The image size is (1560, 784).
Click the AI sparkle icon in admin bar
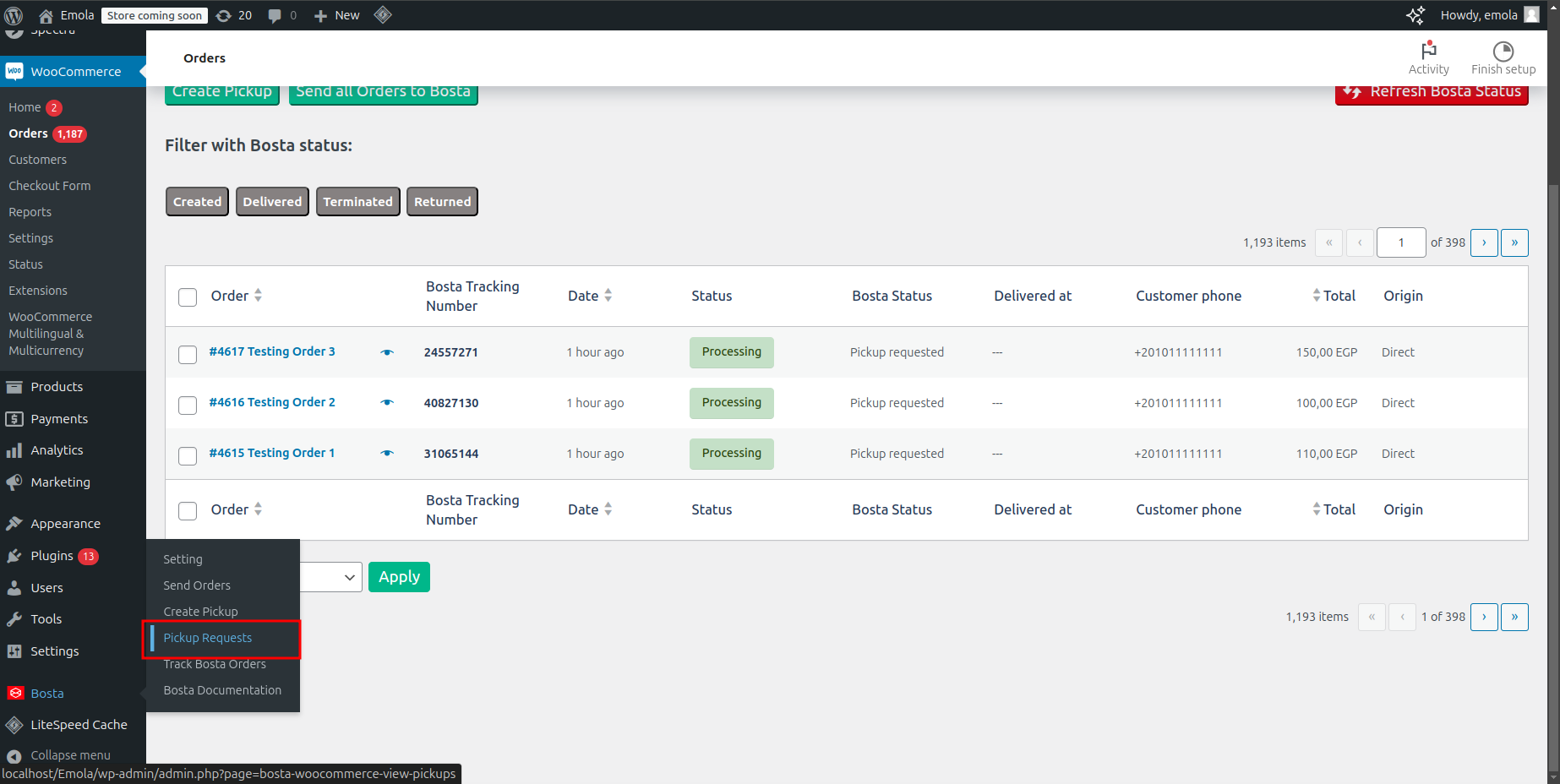(1415, 15)
